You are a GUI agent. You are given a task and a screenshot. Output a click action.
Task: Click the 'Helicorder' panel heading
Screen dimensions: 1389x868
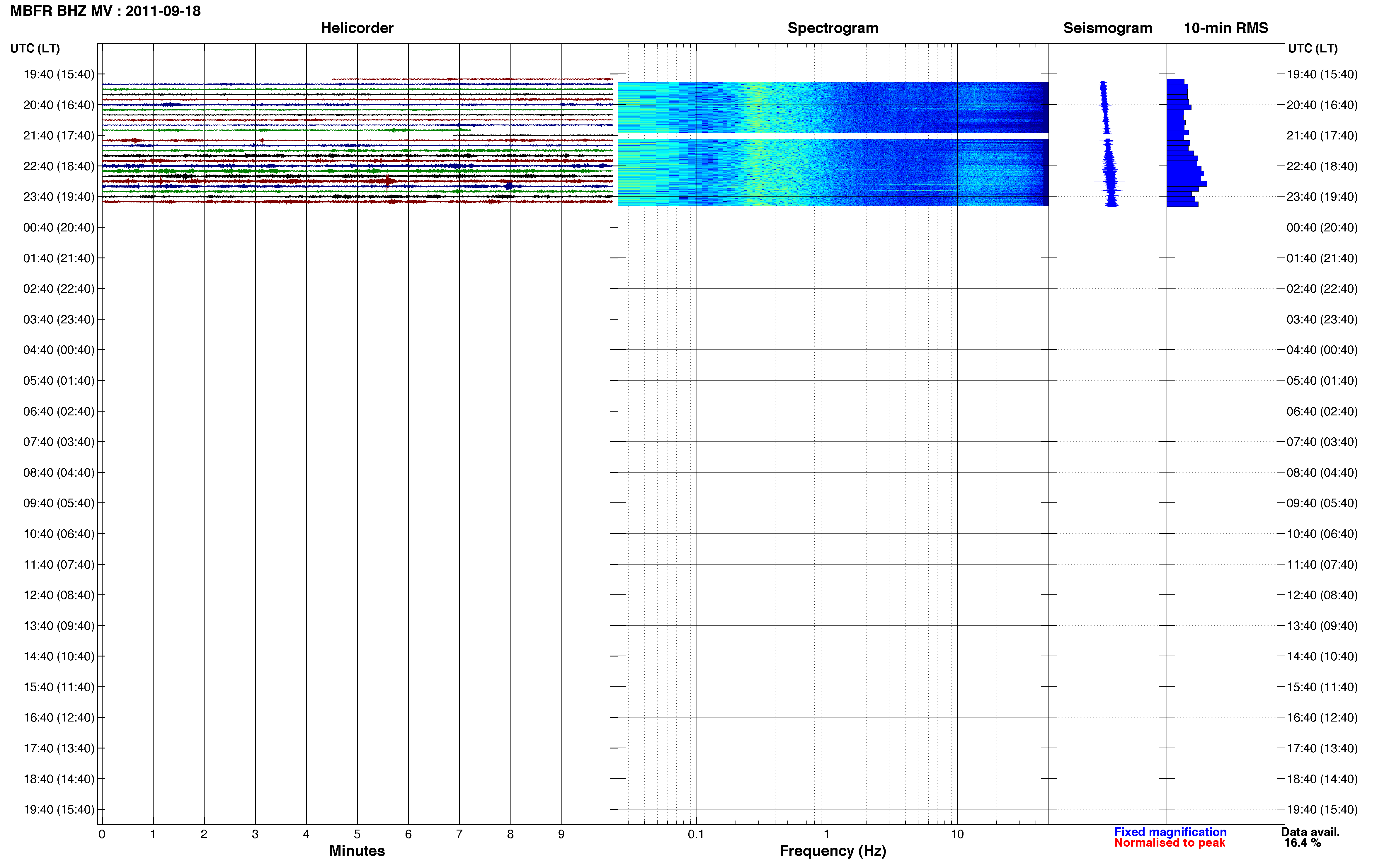coord(357,28)
